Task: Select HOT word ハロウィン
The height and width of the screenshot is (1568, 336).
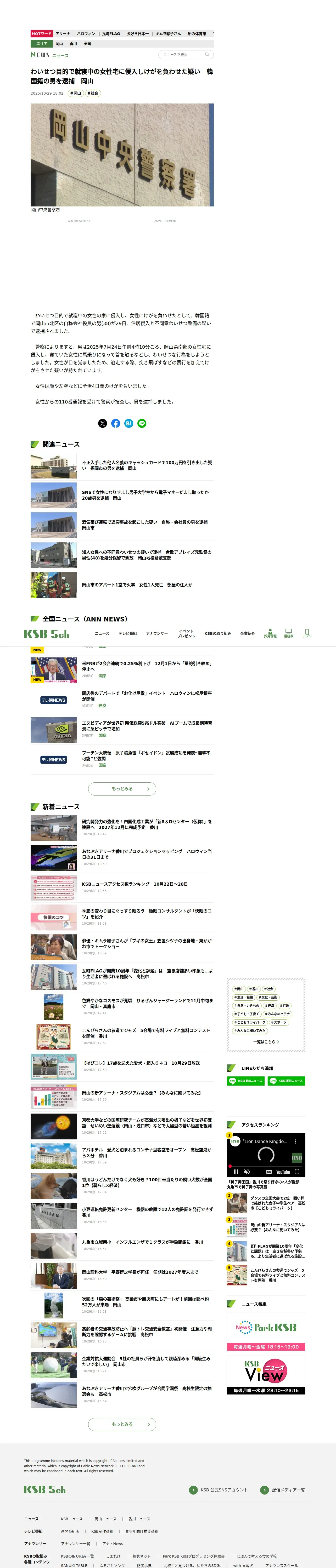Action: 86,34
